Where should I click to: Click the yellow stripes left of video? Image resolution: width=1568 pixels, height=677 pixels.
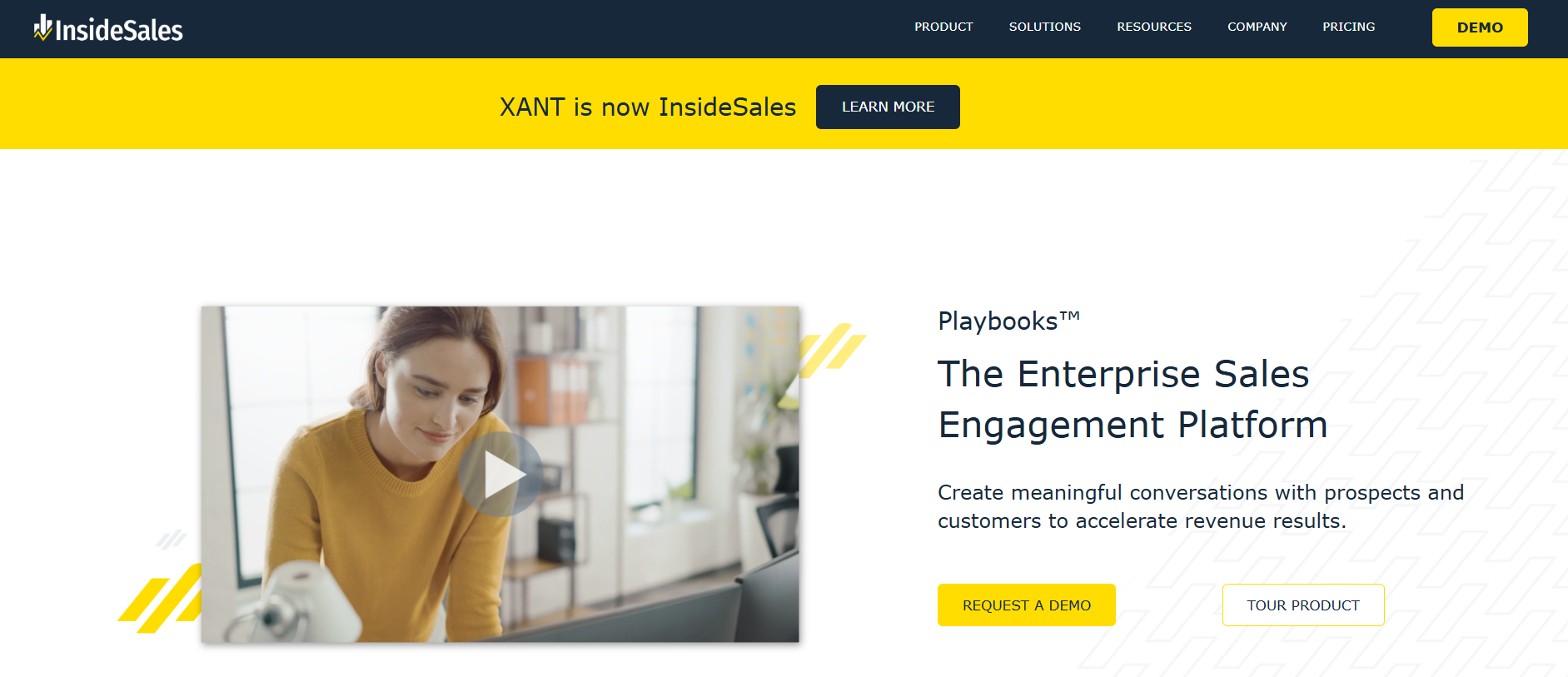coord(161,598)
